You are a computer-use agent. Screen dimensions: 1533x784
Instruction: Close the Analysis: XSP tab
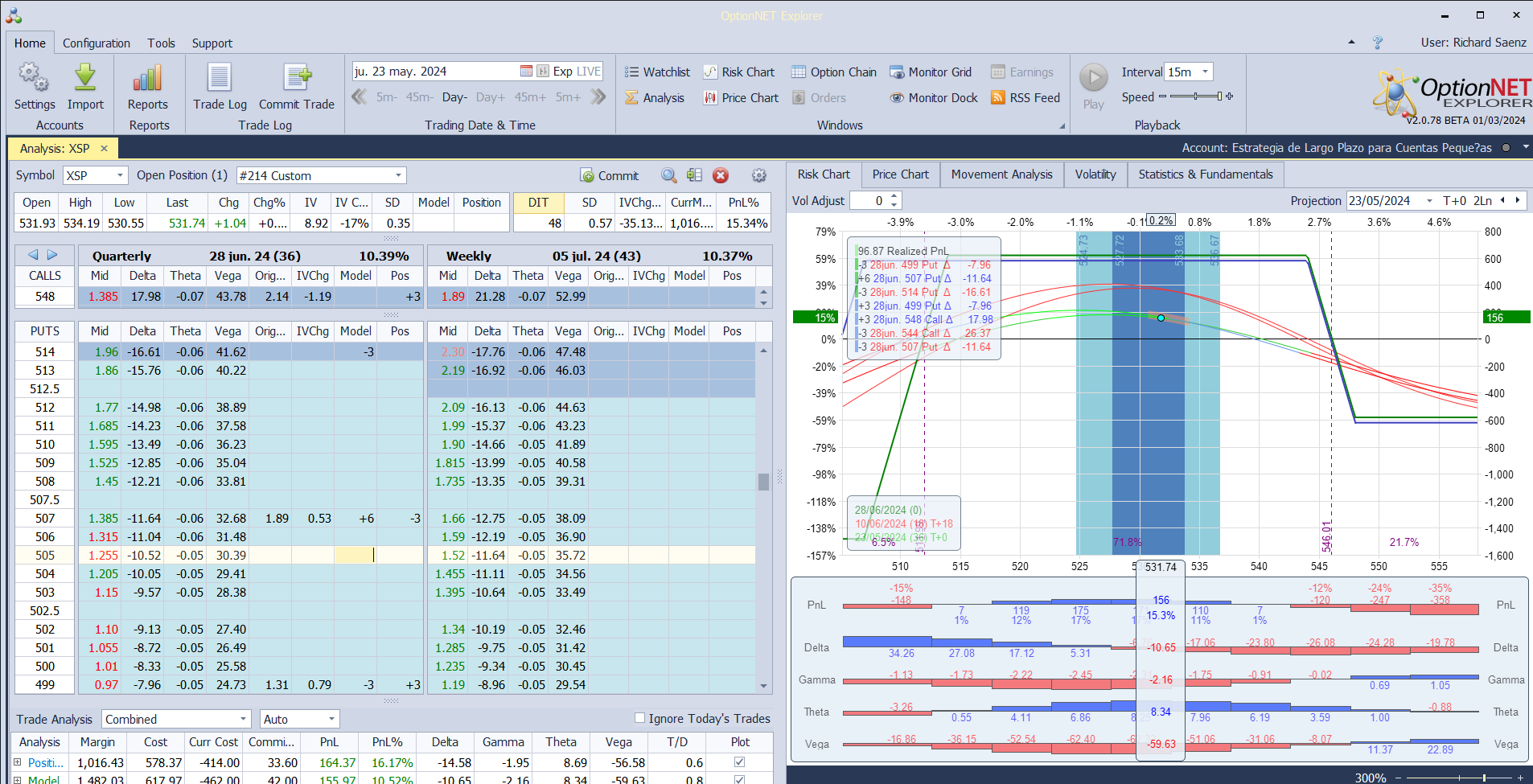coord(104,149)
